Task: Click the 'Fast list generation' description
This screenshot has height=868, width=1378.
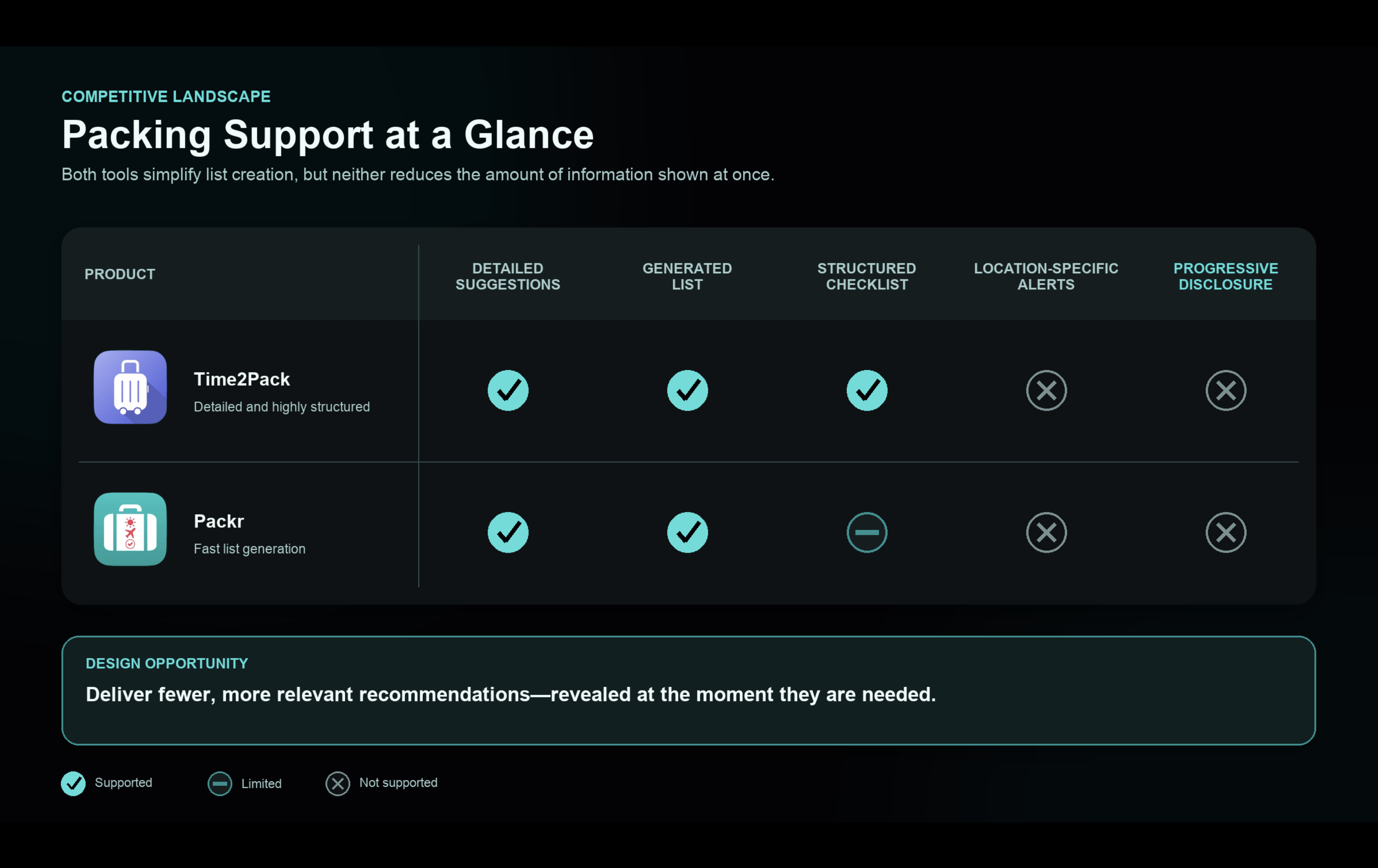Action: (249, 549)
